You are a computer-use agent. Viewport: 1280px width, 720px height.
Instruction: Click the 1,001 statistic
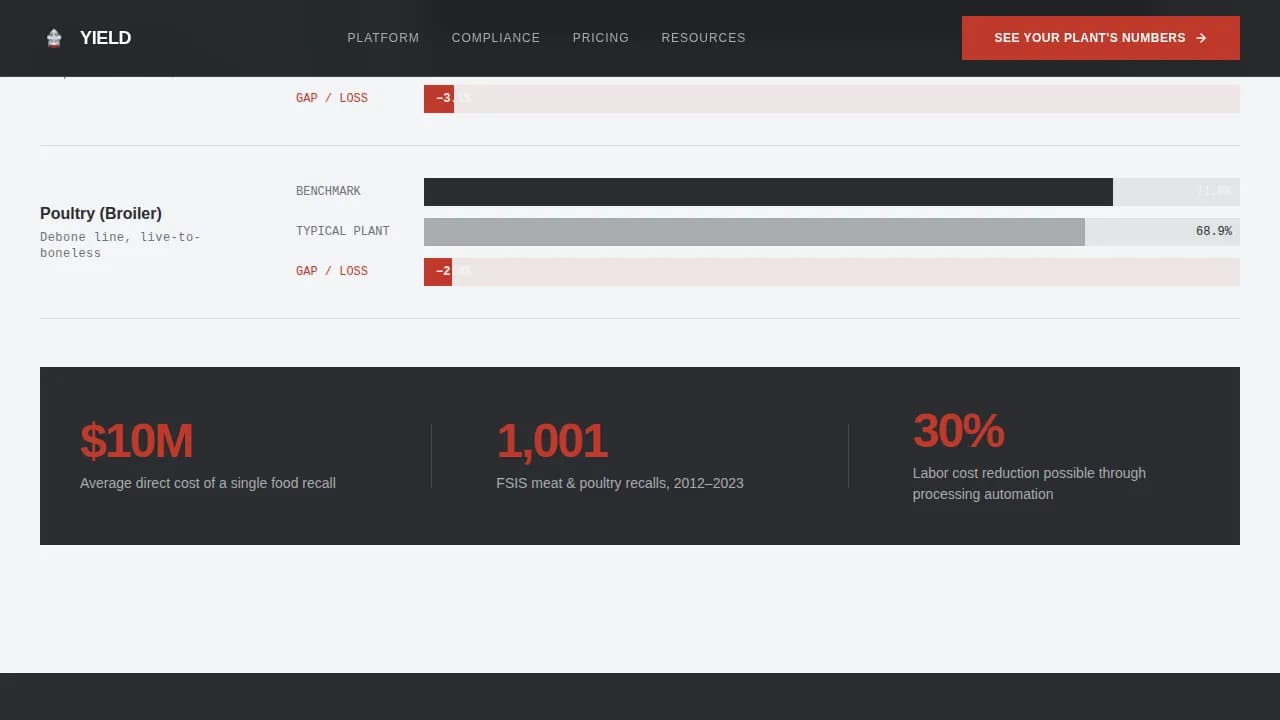pos(552,441)
